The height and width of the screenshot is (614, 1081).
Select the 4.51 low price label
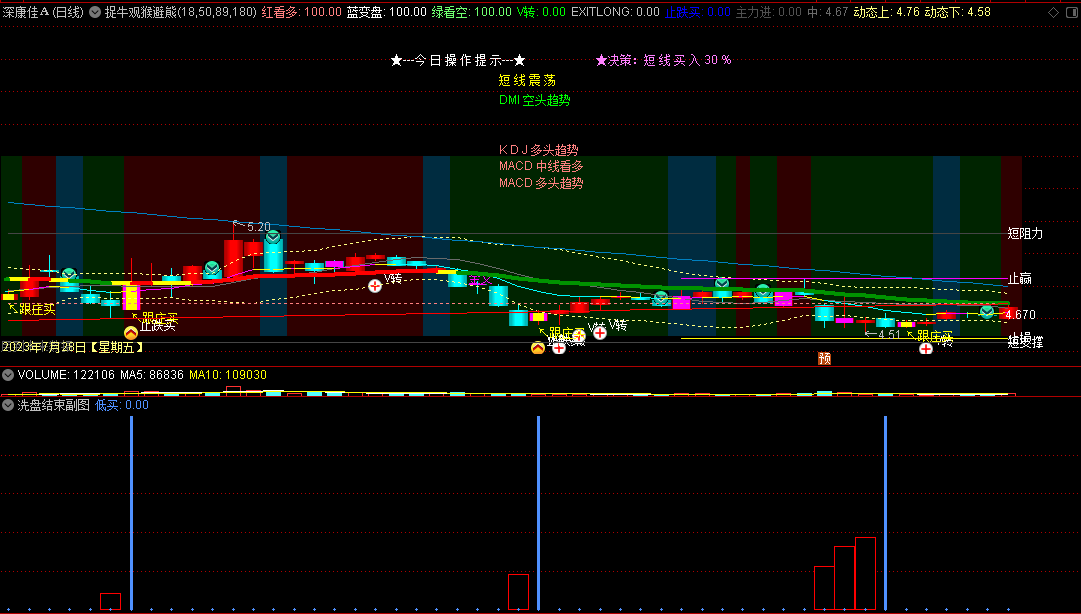889,334
